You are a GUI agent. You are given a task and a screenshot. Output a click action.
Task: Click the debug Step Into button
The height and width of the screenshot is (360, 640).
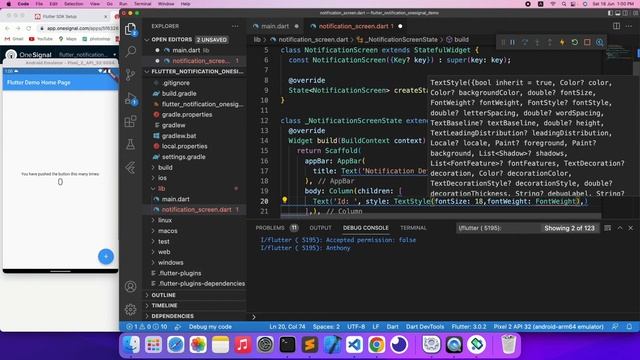coord(537,42)
